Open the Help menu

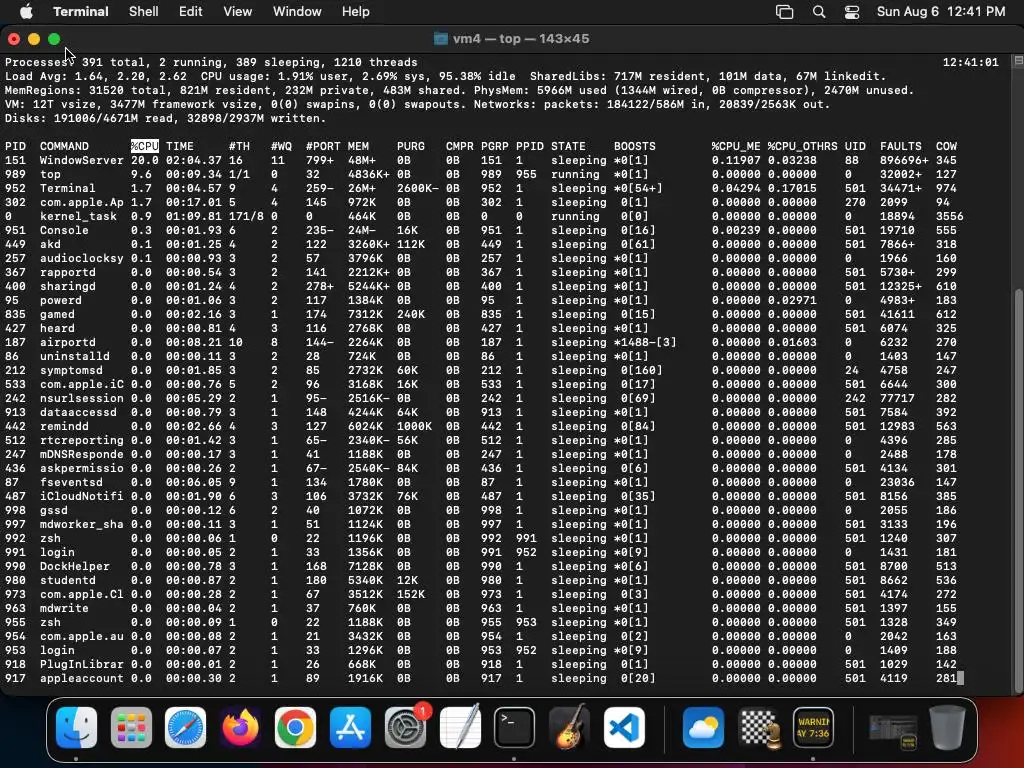(355, 12)
